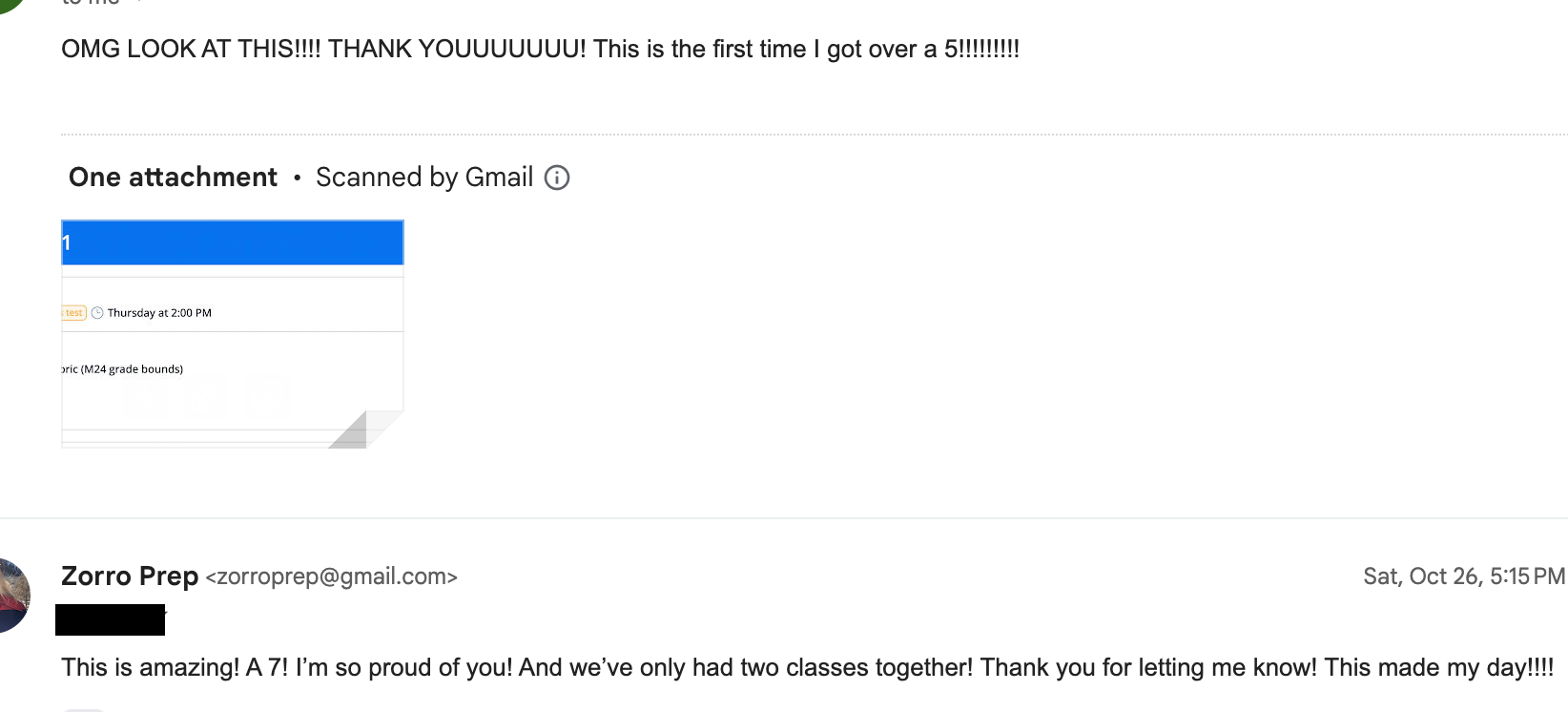Show trimmed content below the reply
This screenshot has width=1568, height=712.
(83, 709)
